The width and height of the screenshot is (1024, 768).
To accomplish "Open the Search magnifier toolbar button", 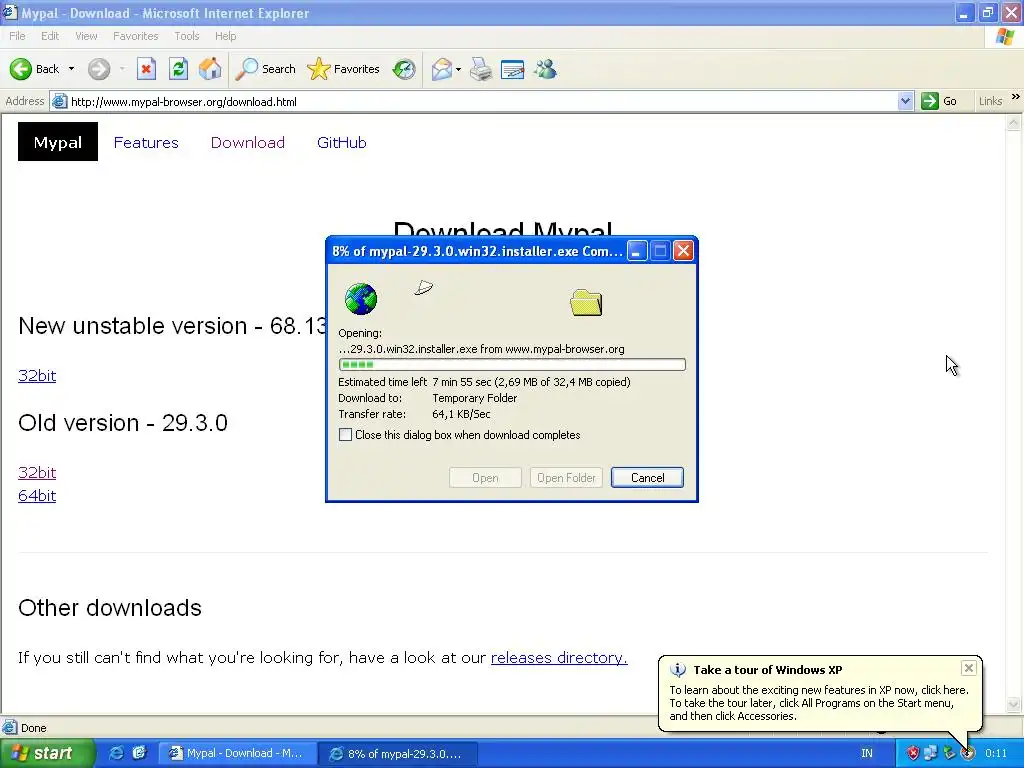I will coord(265,69).
